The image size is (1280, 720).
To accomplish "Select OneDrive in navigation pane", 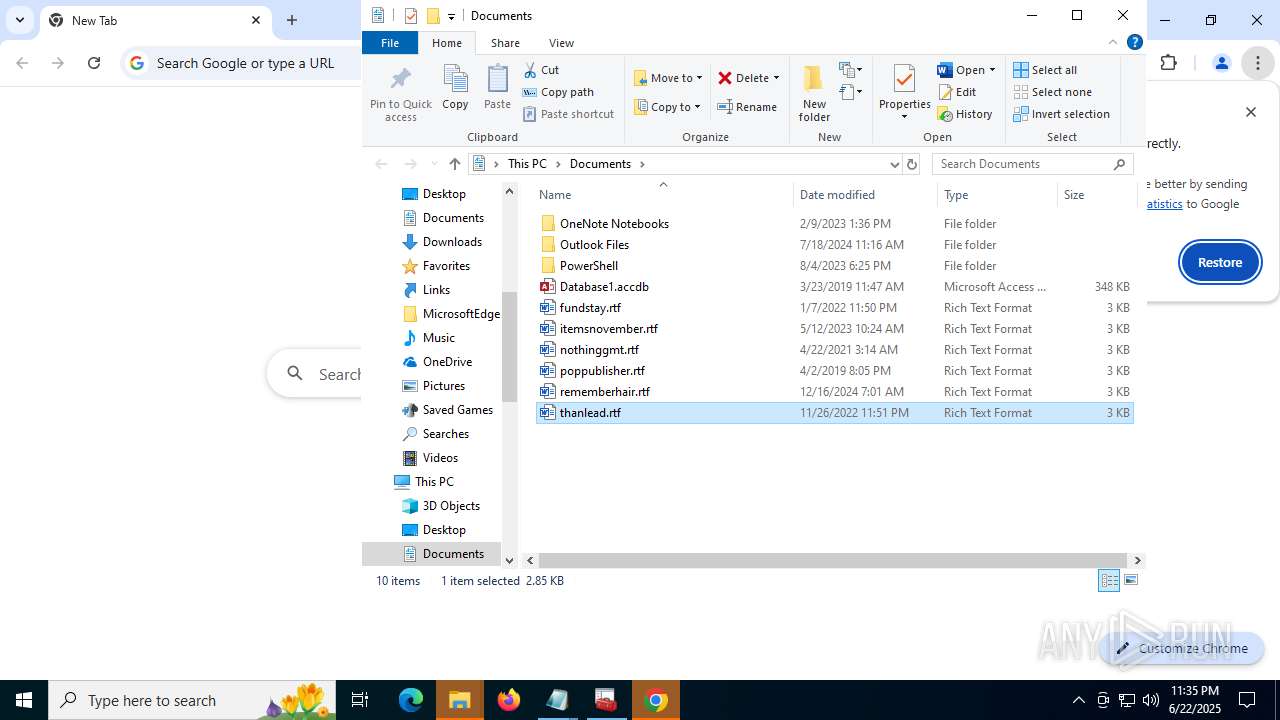I will pyautogui.click(x=447, y=362).
